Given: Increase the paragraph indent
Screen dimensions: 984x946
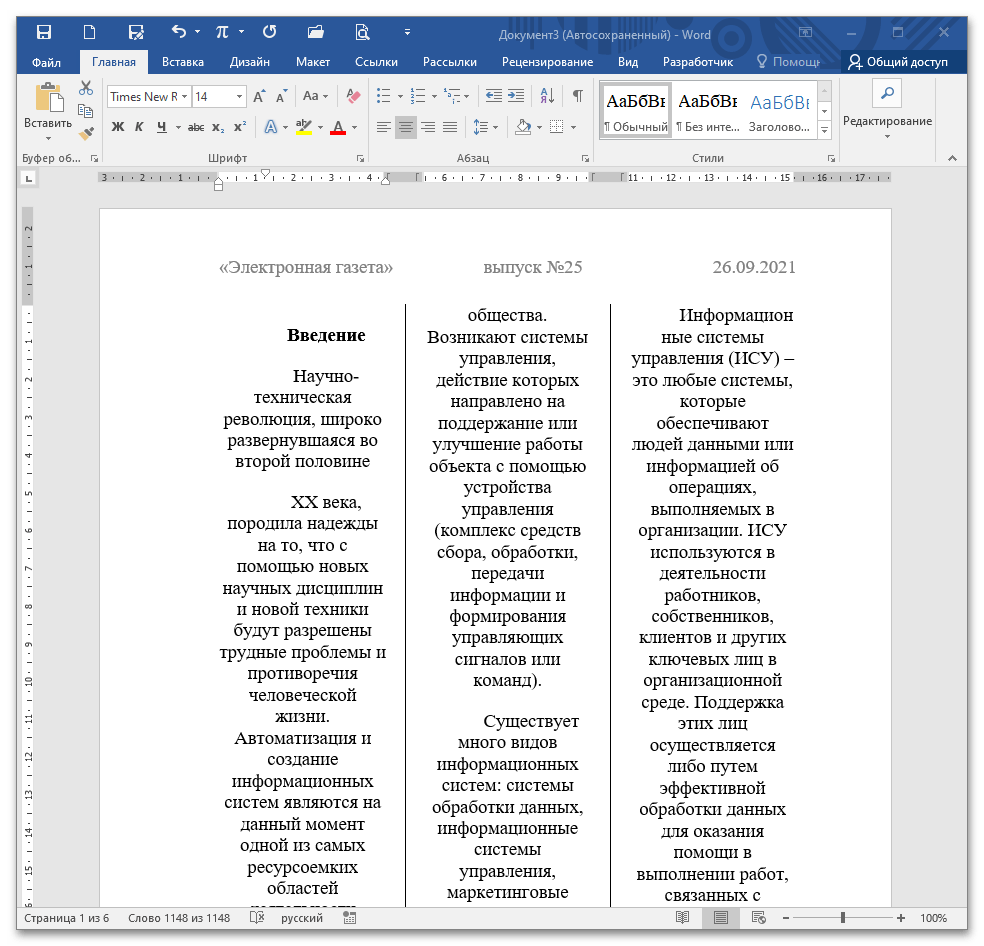Looking at the screenshot, I should point(516,97).
